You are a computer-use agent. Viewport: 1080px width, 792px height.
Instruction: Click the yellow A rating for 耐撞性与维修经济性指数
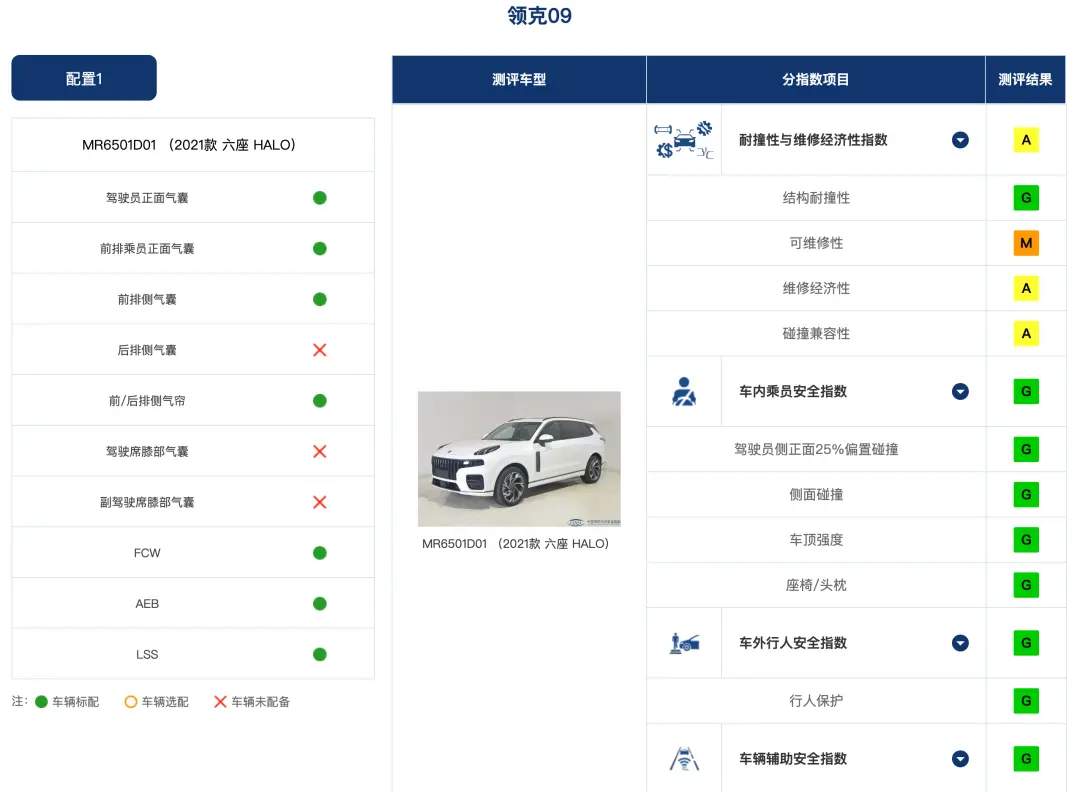[x=1026, y=140]
